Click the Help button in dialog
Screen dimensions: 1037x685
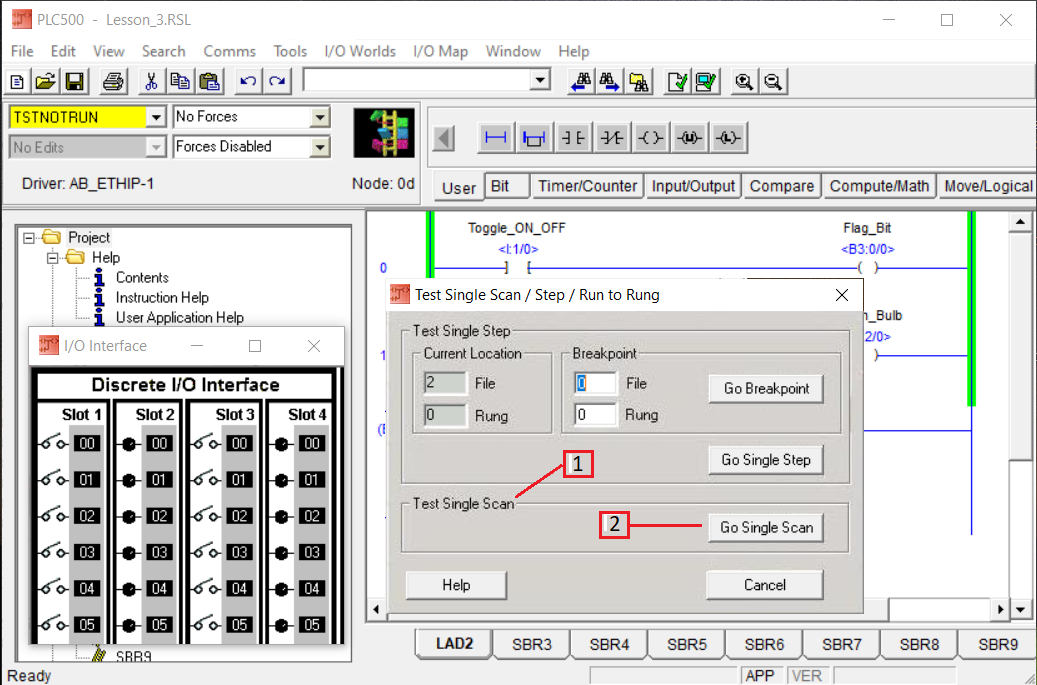(x=456, y=585)
